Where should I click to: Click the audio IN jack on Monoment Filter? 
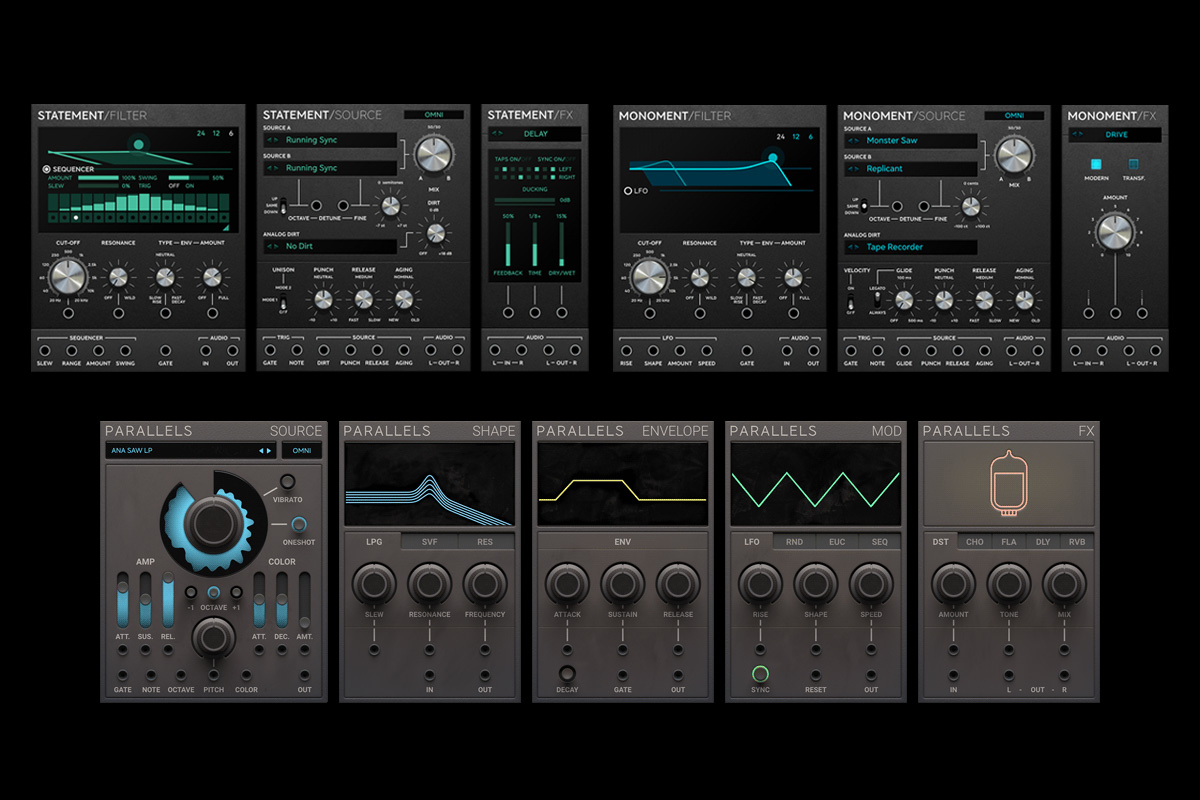(786, 351)
